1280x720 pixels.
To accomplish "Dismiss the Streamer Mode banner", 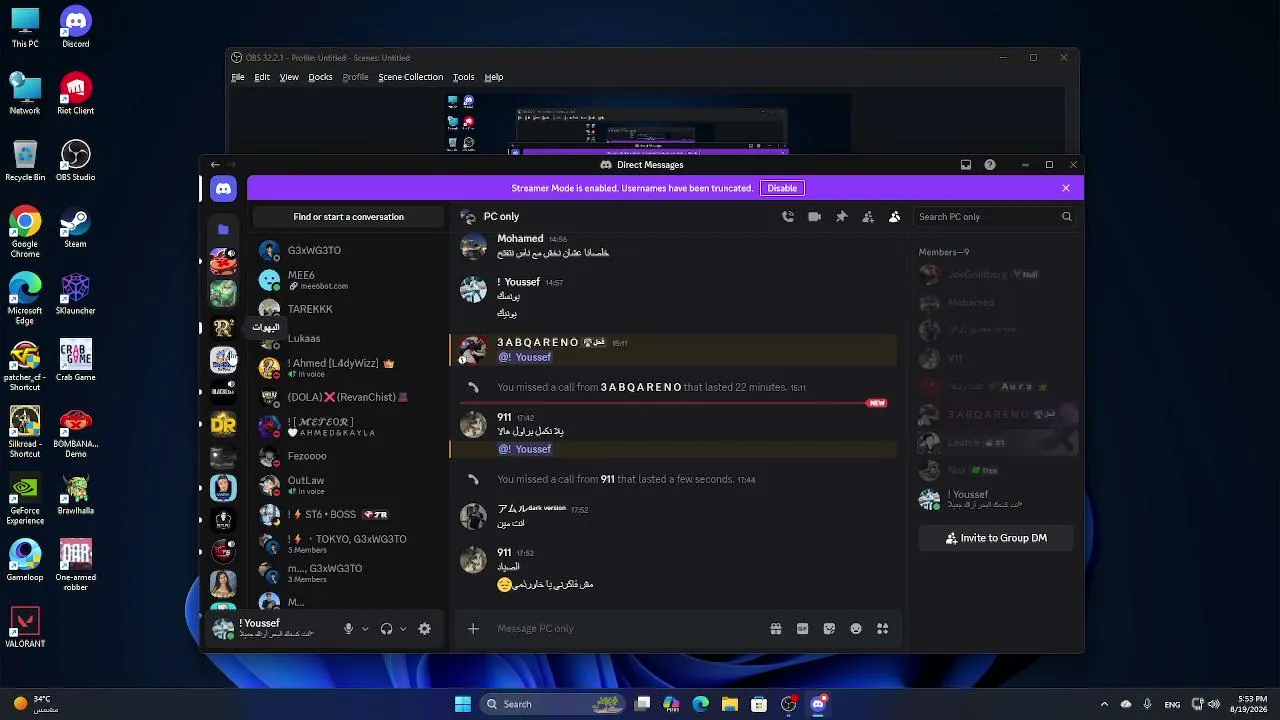I will pos(1066,188).
